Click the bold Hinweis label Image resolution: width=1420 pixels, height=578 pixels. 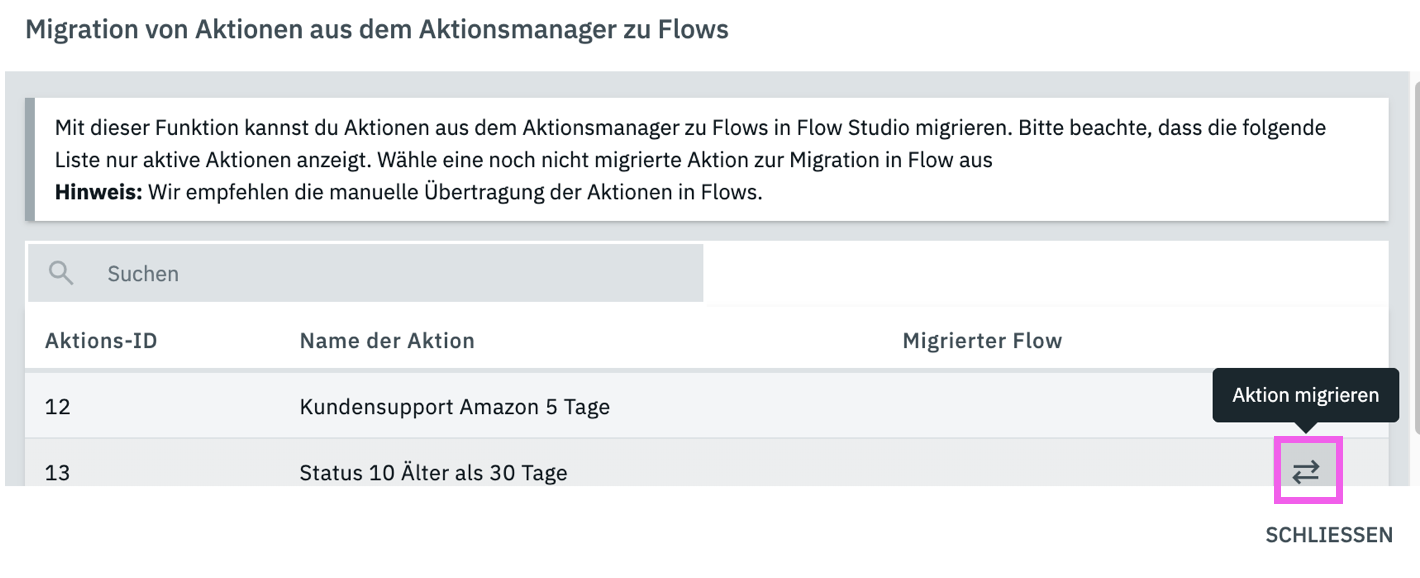99,192
